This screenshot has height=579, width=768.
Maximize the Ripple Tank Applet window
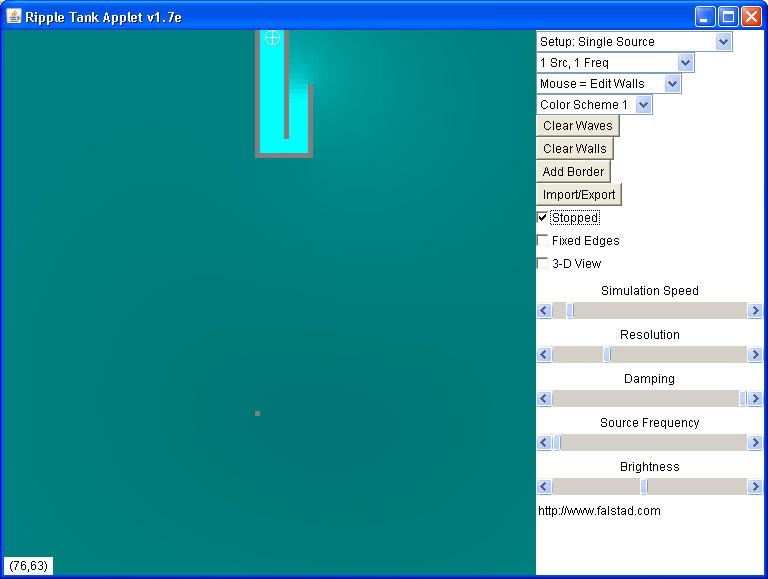(x=728, y=17)
